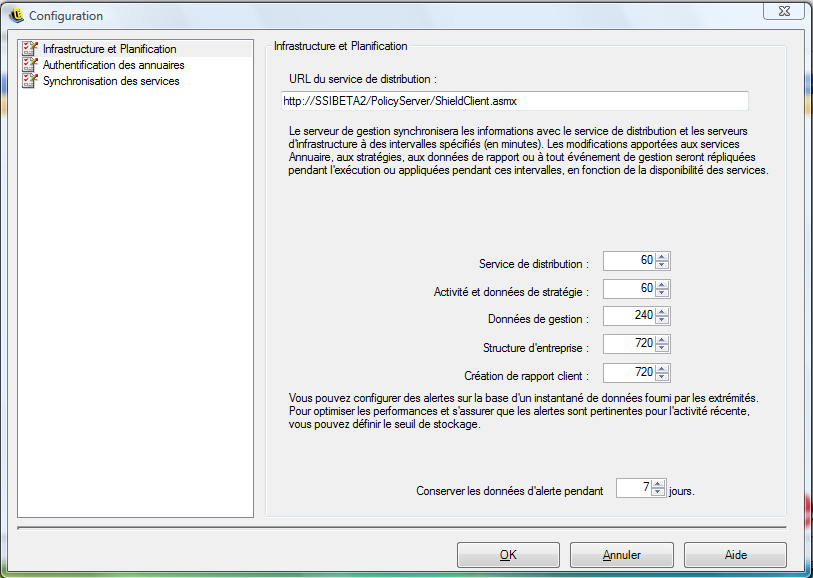Click the 'Activité et données de stratégie :' label
The image size is (813, 578).
[511, 292]
